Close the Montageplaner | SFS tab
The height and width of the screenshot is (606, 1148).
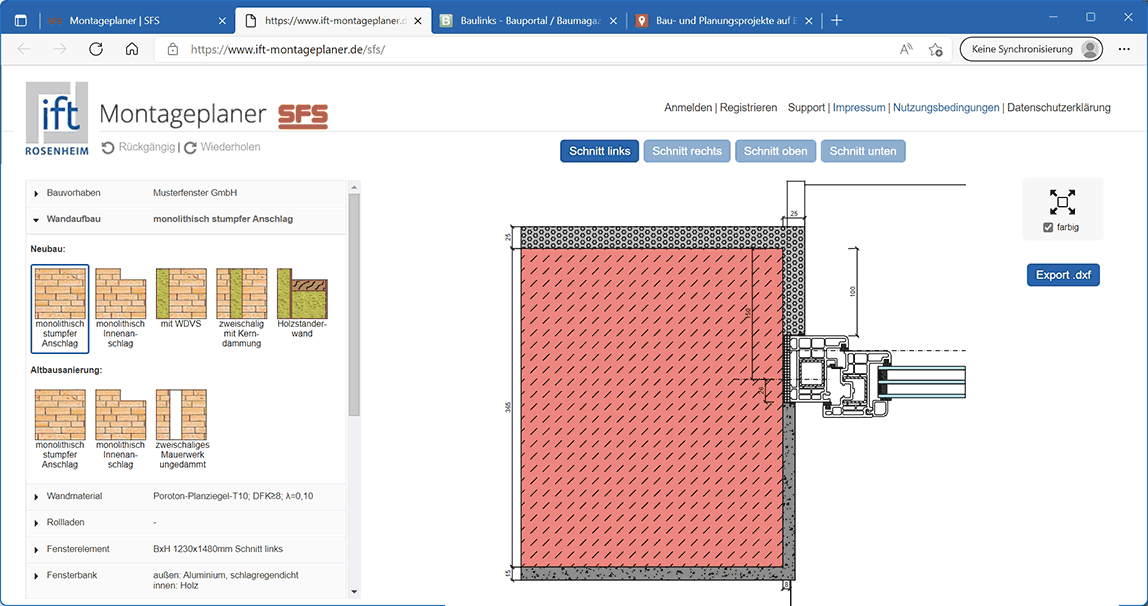coord(223,21)
